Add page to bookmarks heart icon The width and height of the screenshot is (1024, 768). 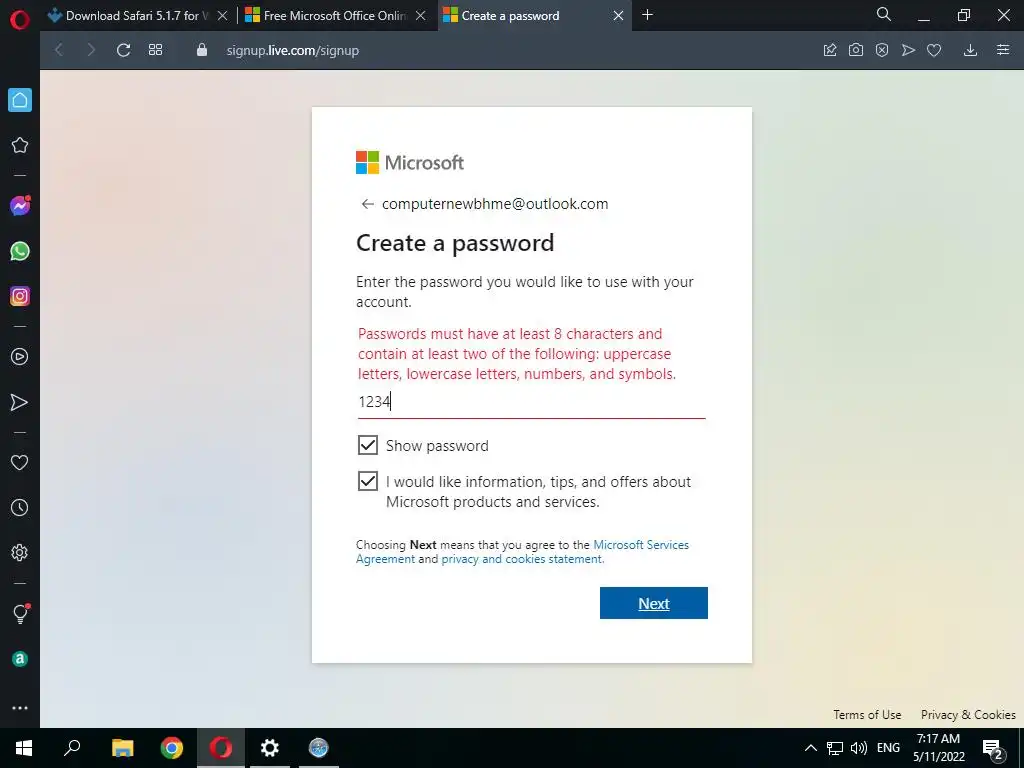[x=934, y=50]
